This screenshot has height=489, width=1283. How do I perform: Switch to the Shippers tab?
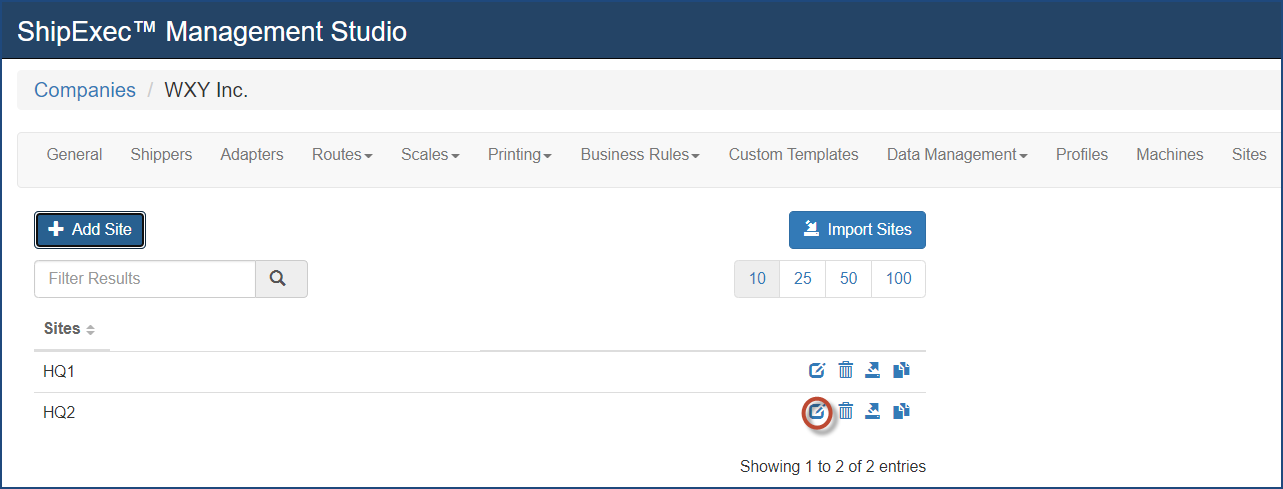click(x=161, y=155)
